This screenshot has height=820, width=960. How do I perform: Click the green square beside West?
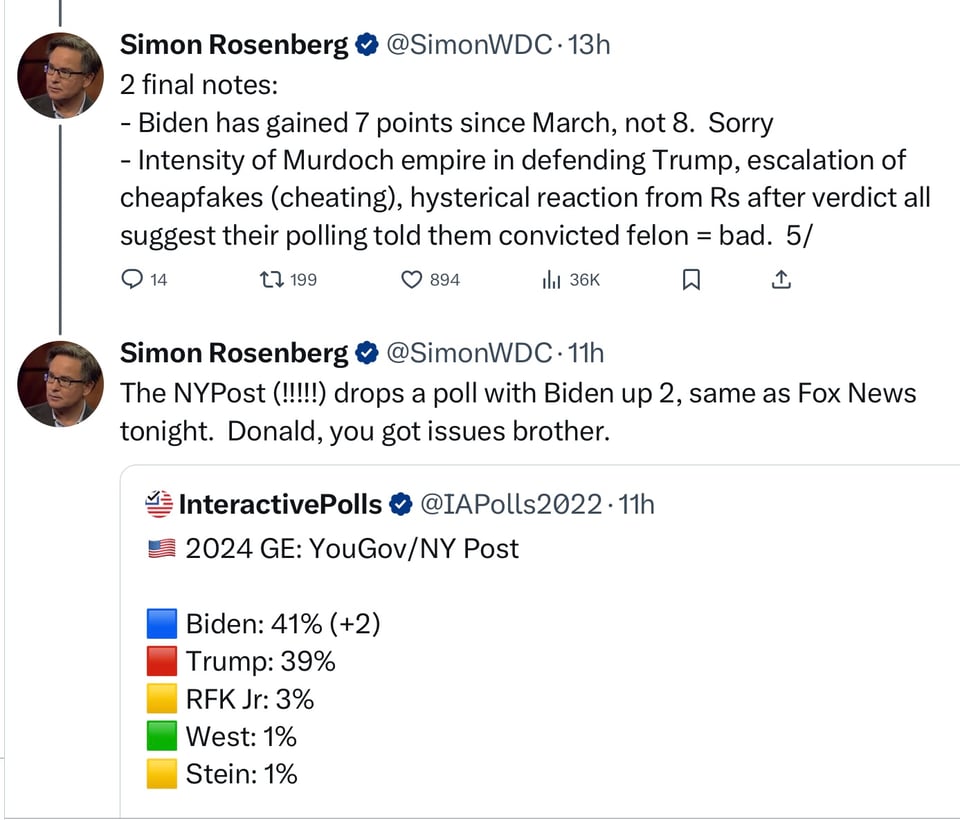tap(161, 736)
